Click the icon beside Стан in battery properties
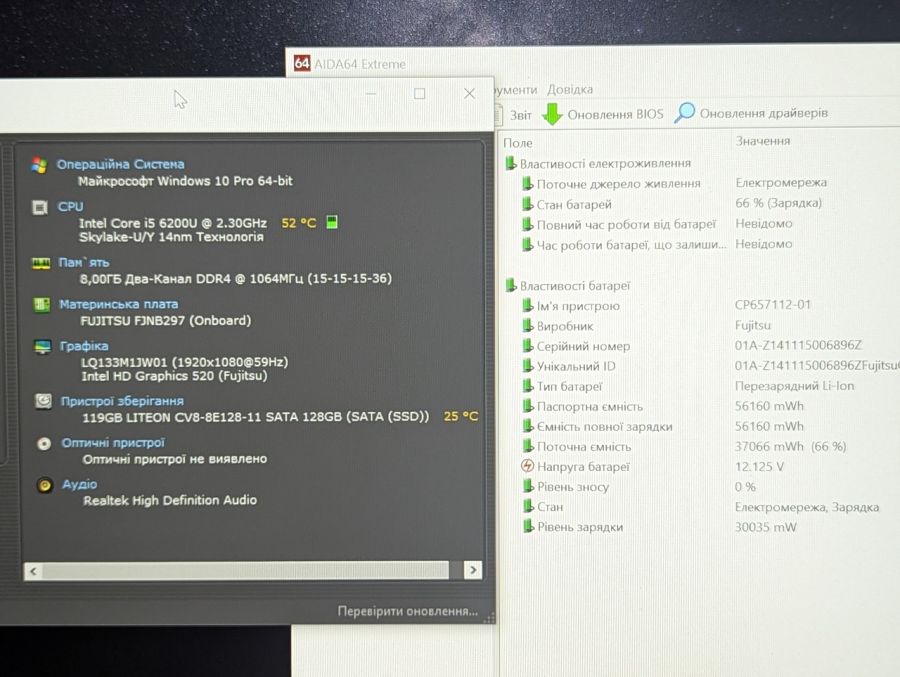 tap(527, 506)
